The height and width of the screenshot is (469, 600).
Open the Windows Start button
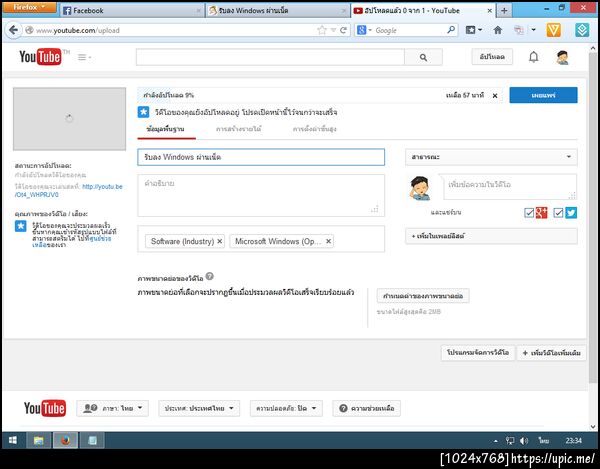point(13,440)
